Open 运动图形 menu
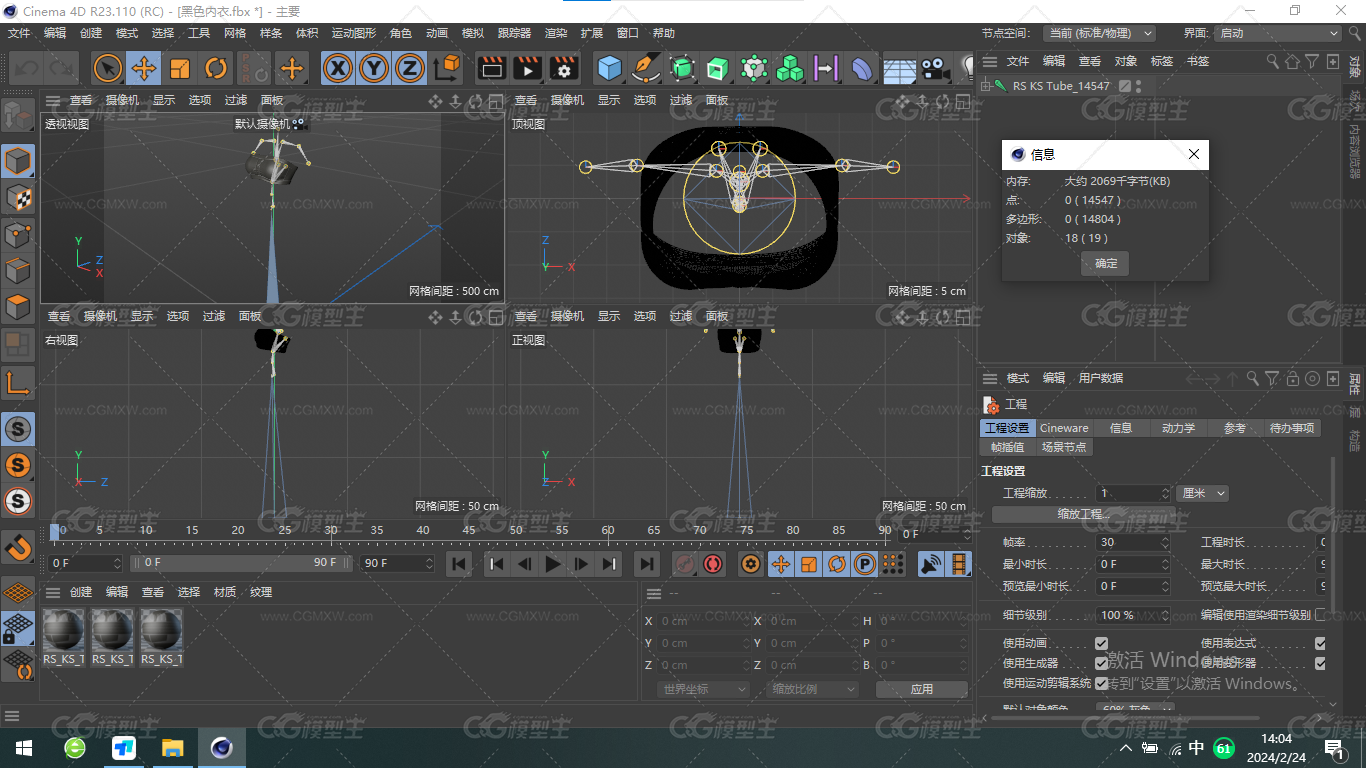Screen dimensions: 1366x768 (353, 33)
